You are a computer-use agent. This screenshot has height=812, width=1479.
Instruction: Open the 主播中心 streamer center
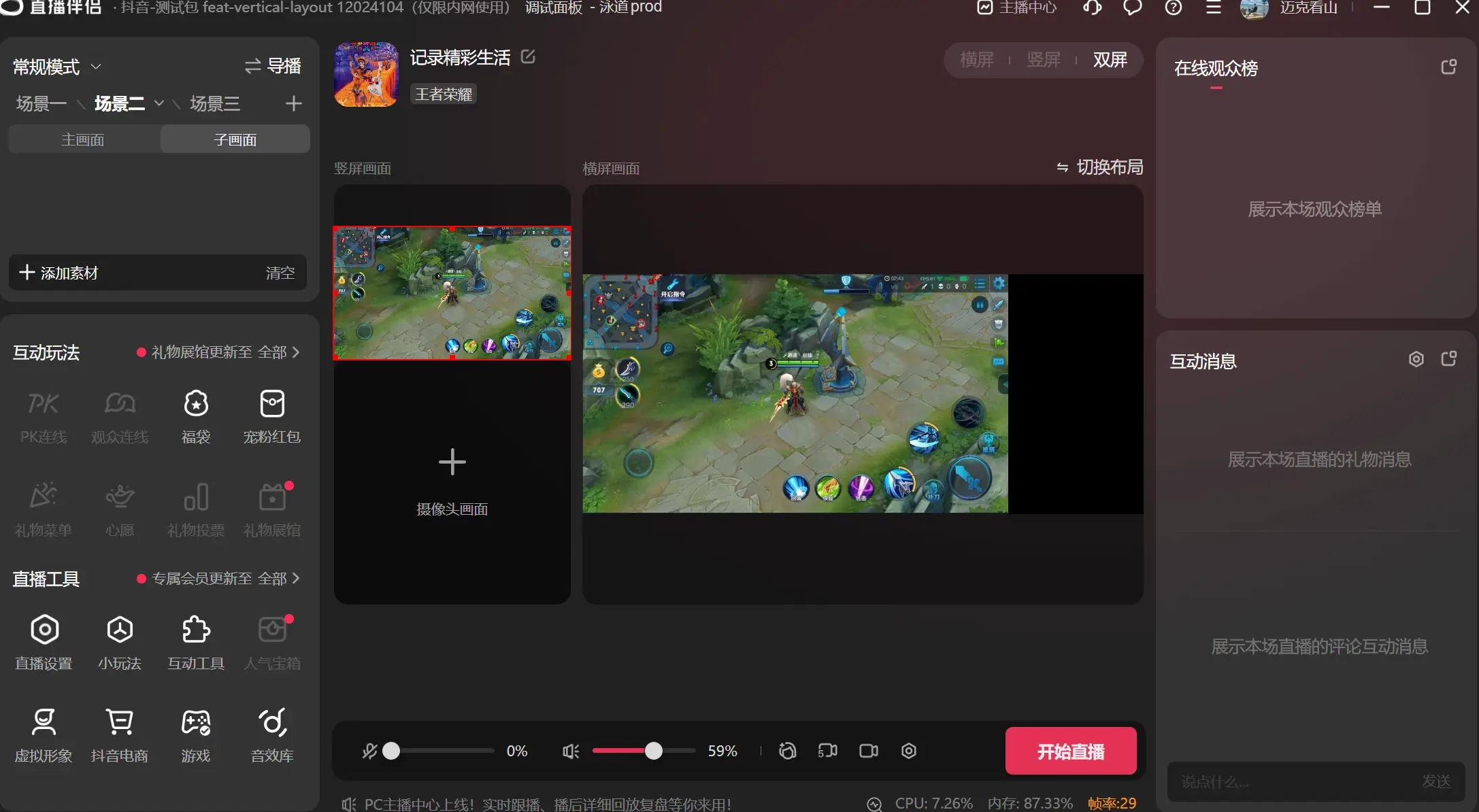[1018, 7]
